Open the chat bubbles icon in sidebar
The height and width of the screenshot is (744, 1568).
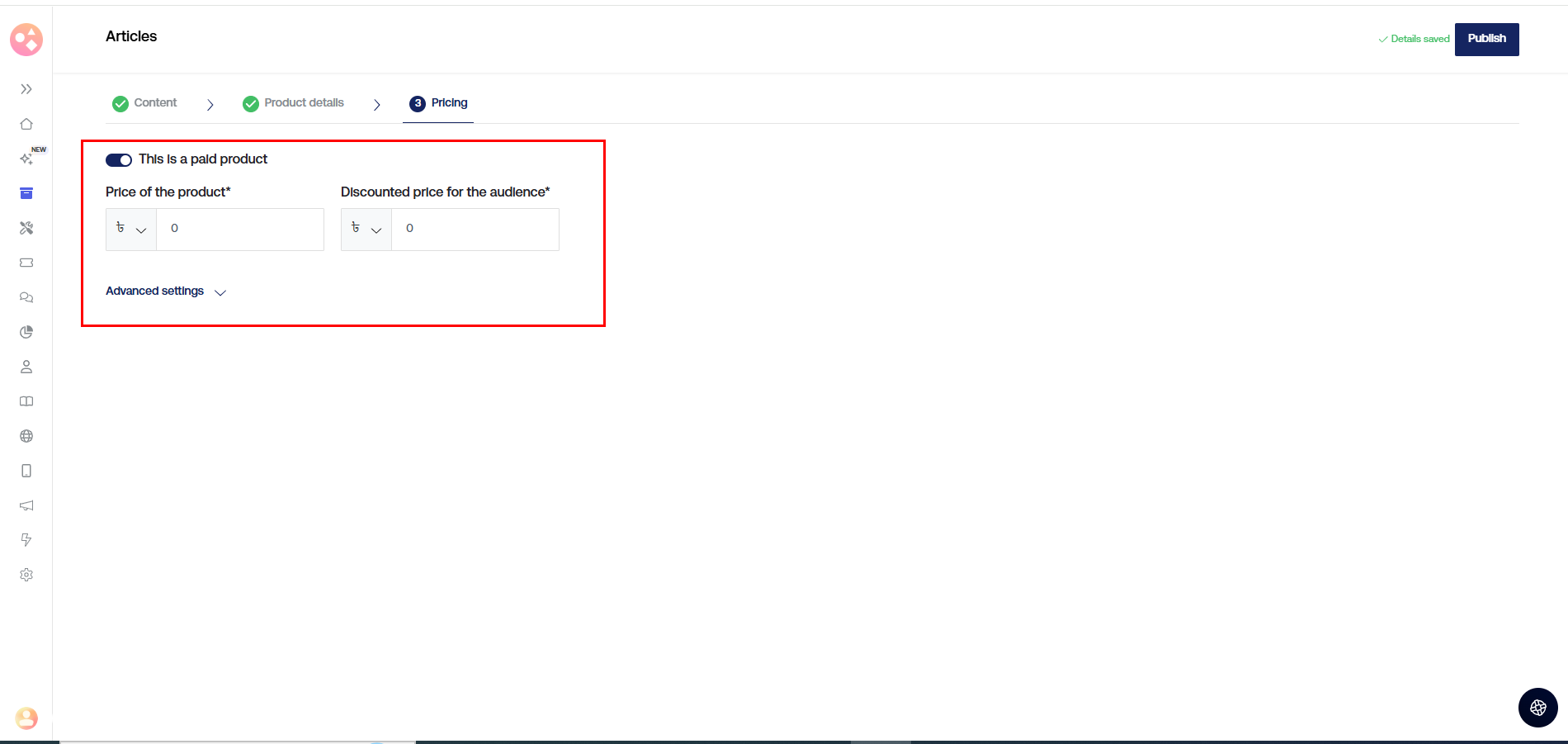(26, 297)
